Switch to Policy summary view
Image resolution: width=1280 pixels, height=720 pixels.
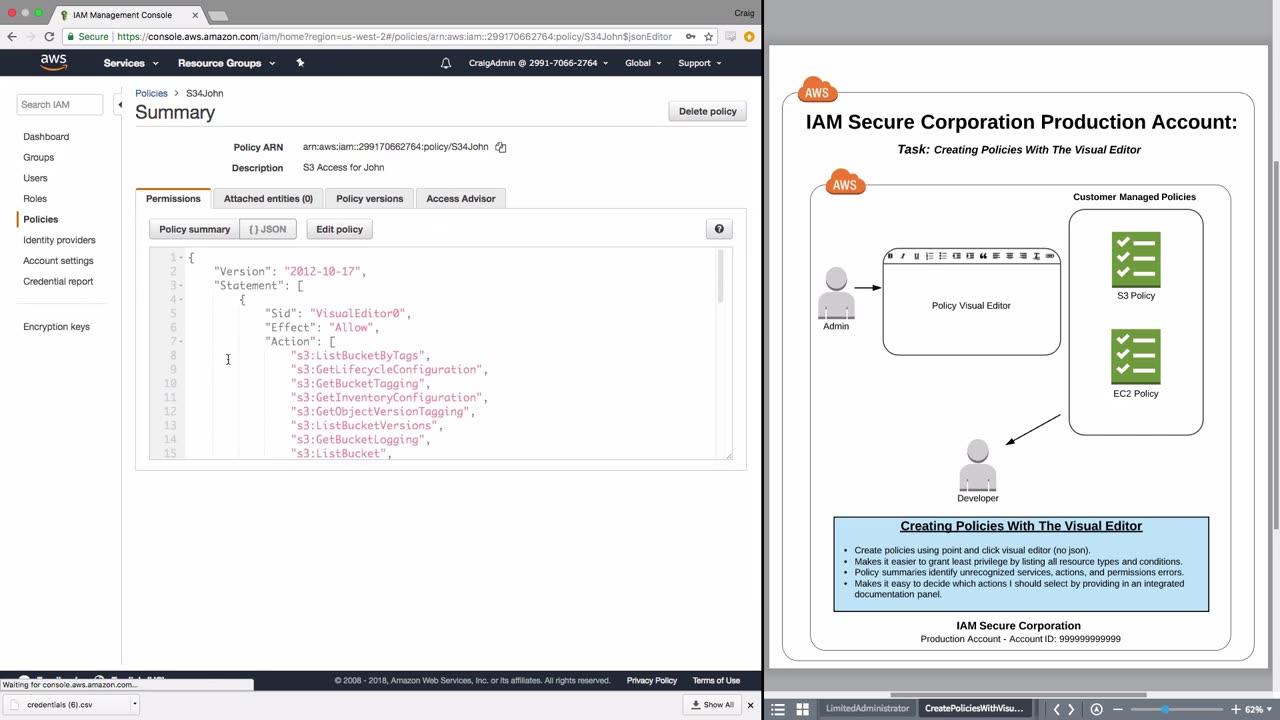tap(195, 229)
